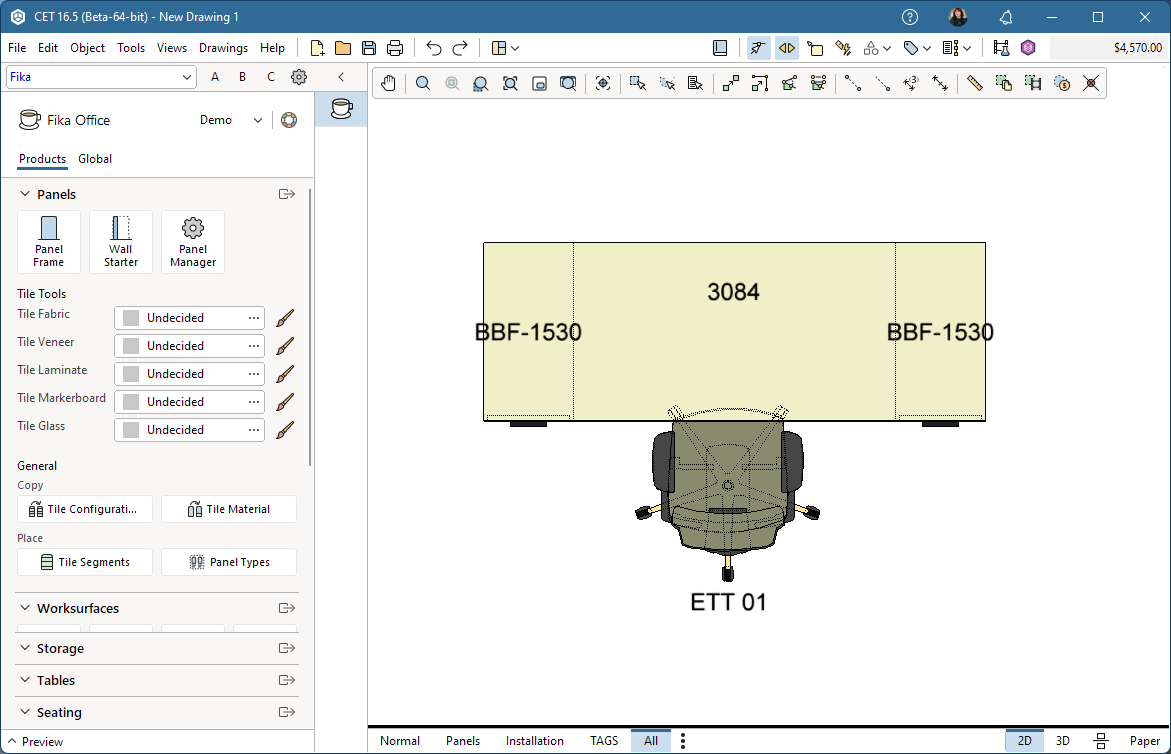The width and height of the screenshot is (1171, 754).
Task: Click the Measure ruler tool icon
Action: coord(975,84)
